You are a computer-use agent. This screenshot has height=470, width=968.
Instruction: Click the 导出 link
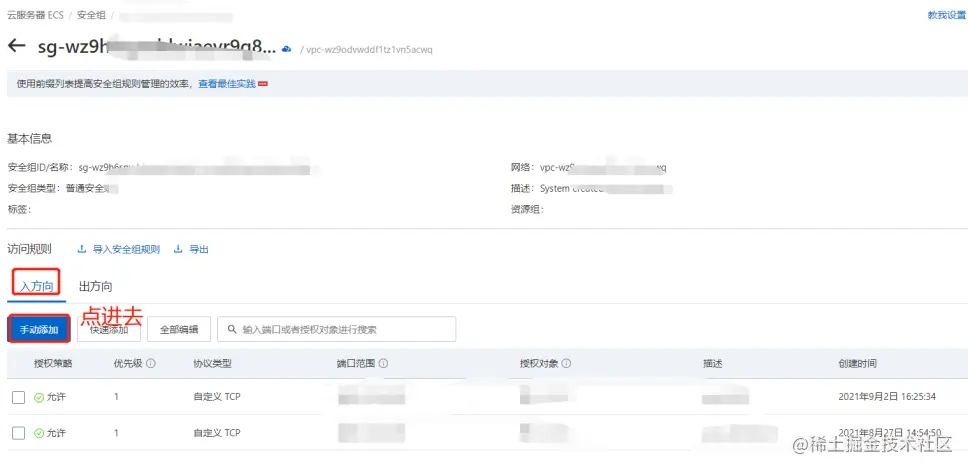click(199, 250)
